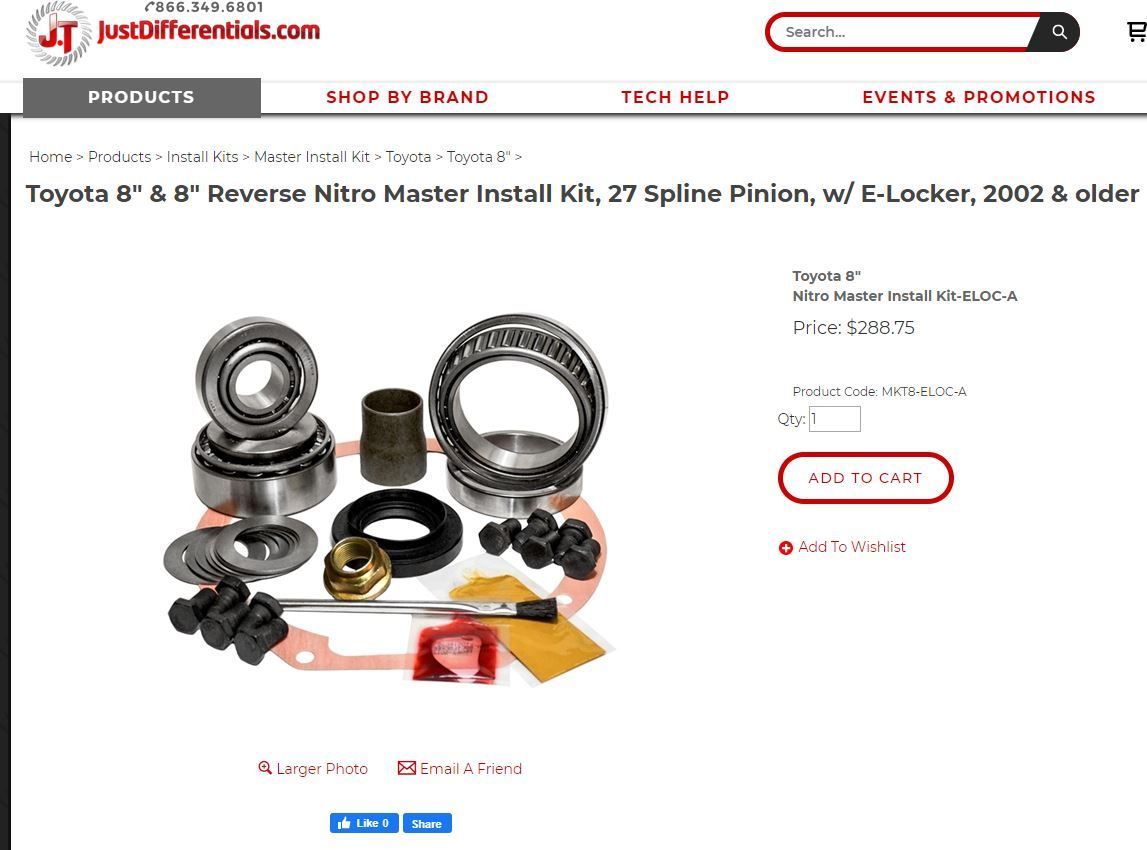Open the Toyota 8" breadcrumb link

tap(478, 157)
